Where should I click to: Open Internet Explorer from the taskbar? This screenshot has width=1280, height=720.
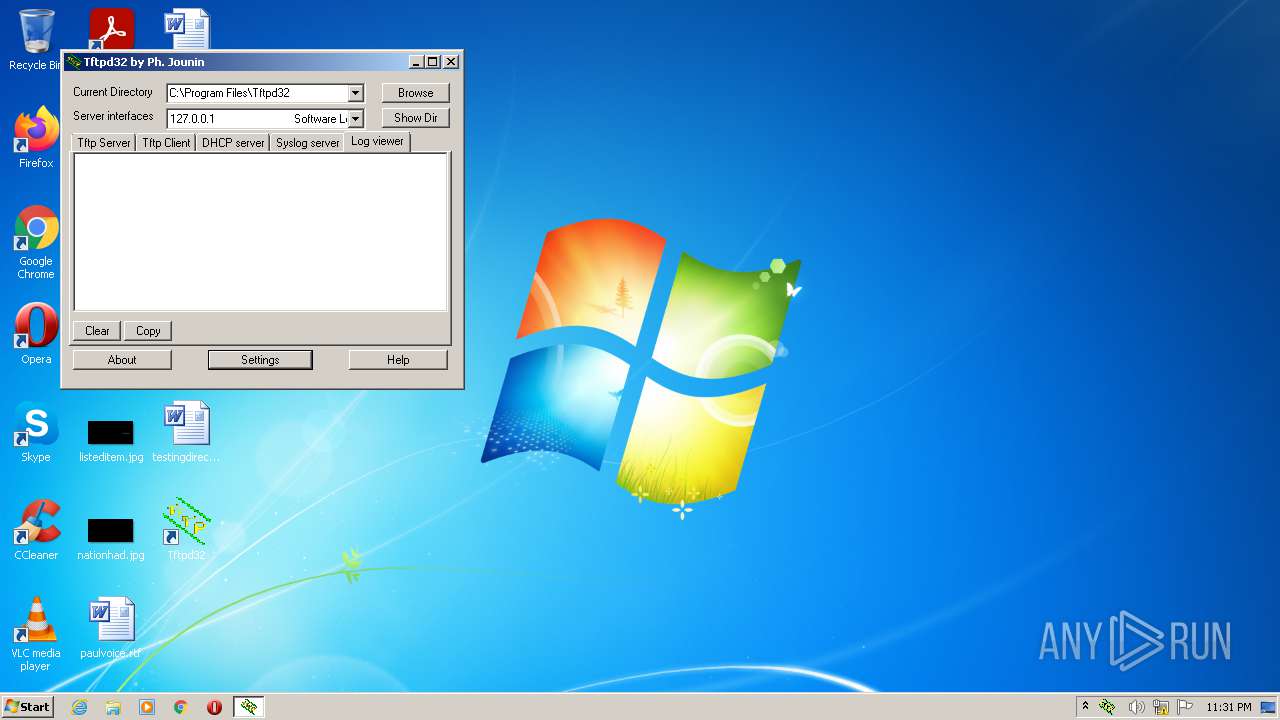[x=79, y=707]
